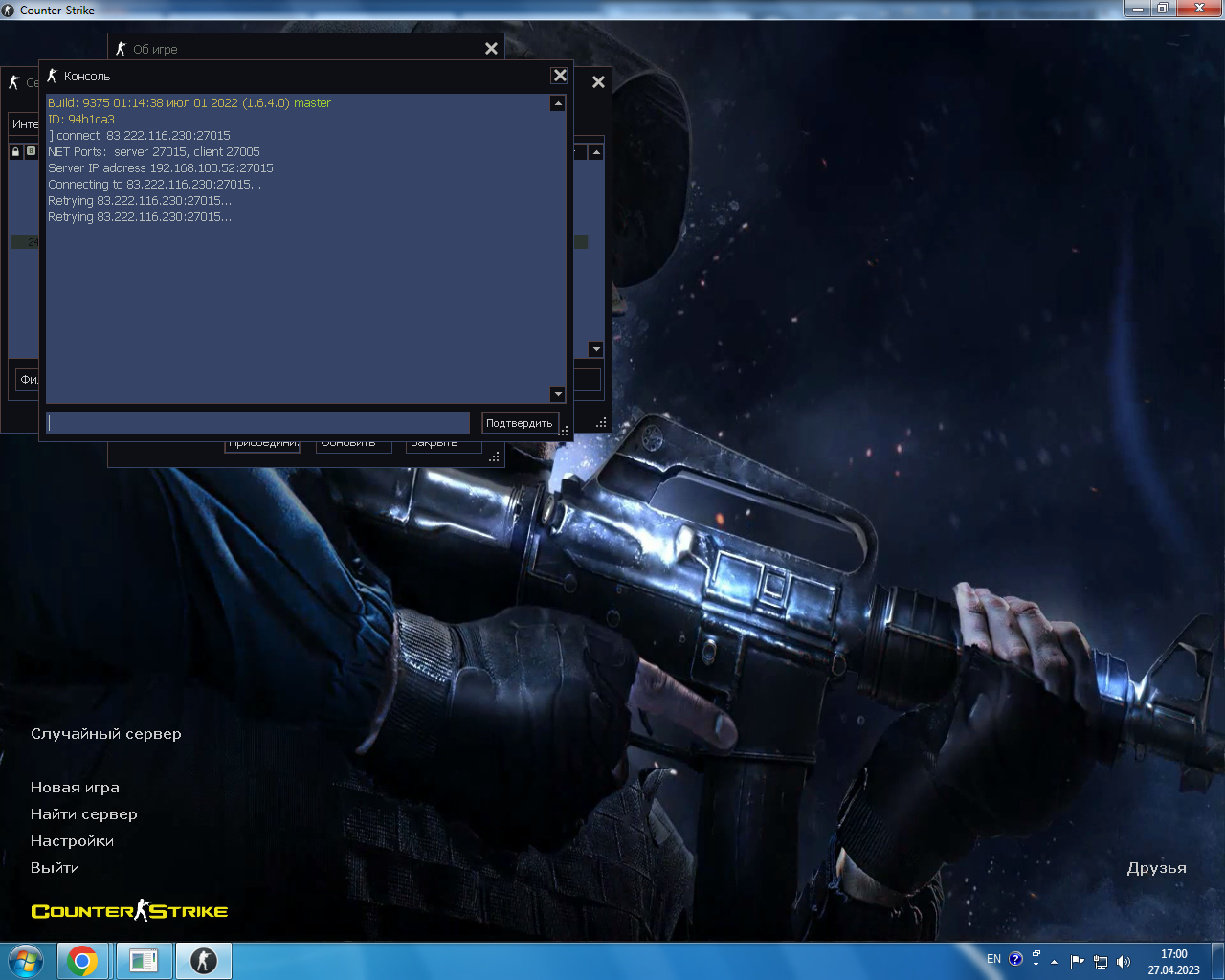
Task: Click the Консоль title text
Action: coord(87,77)
